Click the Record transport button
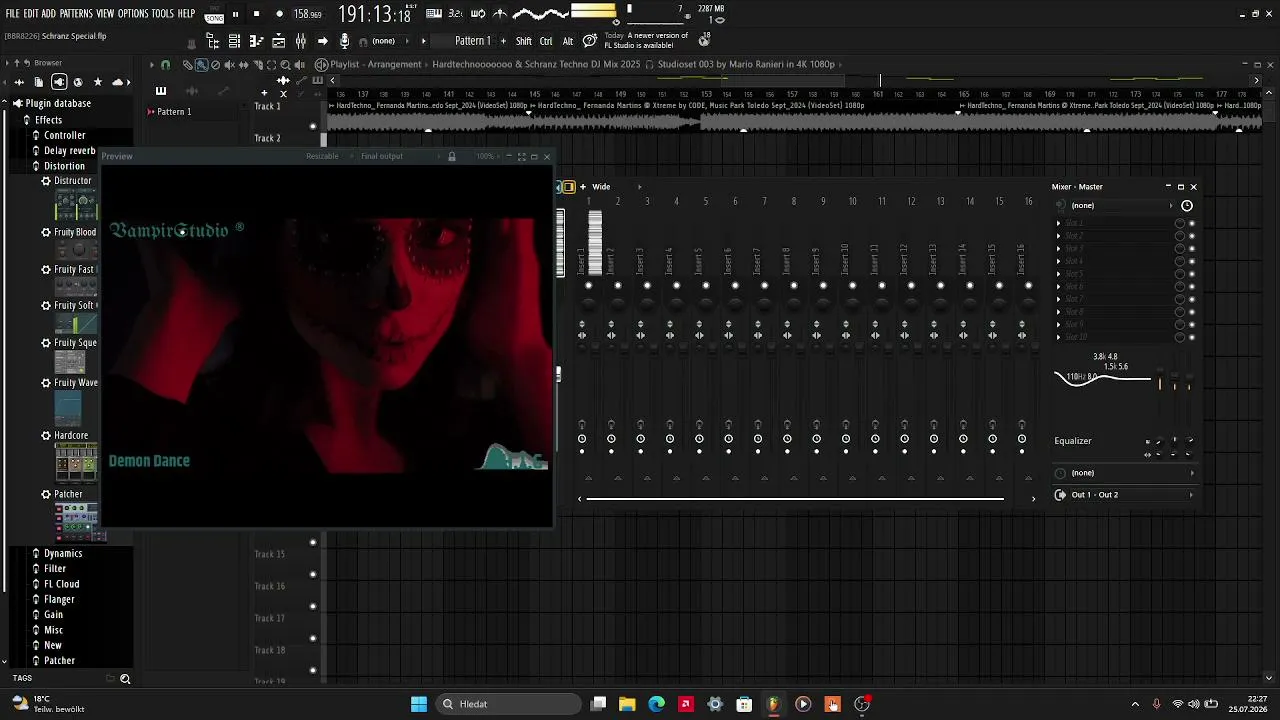 (x=279, y=14)
